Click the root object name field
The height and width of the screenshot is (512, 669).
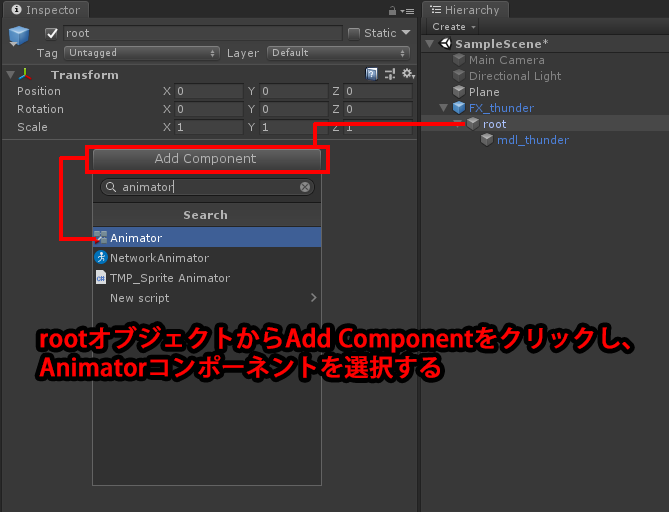(203, 33)
